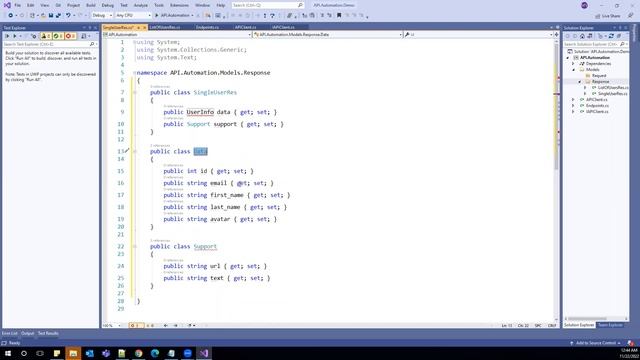640x360 pixels.
Task: Select SingleUserRes.cs in Solution Explorer
Action: [613, 94]
